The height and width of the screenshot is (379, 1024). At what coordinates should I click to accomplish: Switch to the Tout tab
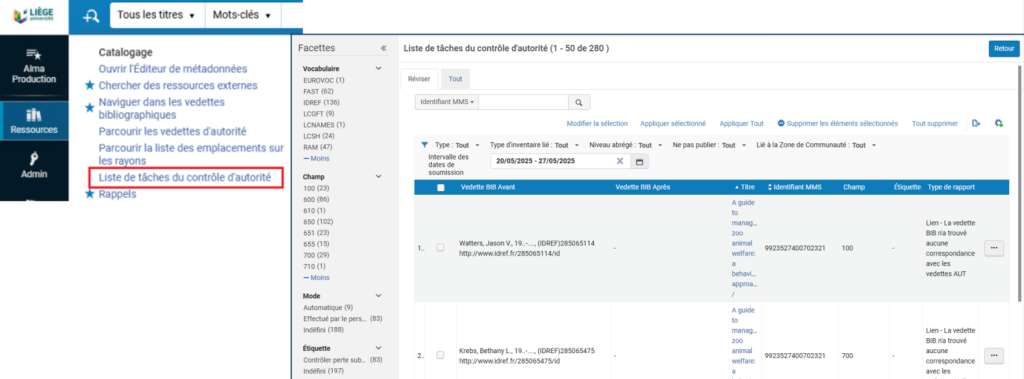455,78
